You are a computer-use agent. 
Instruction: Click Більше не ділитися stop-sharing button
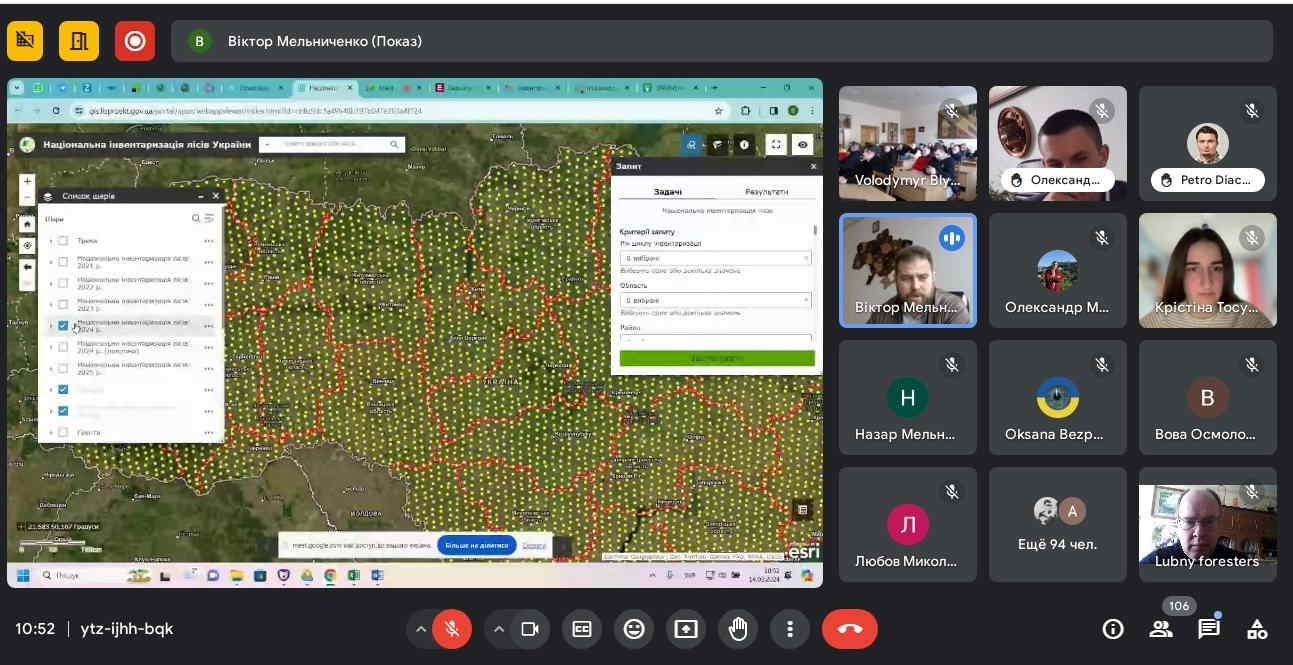(x=476, y=545)
